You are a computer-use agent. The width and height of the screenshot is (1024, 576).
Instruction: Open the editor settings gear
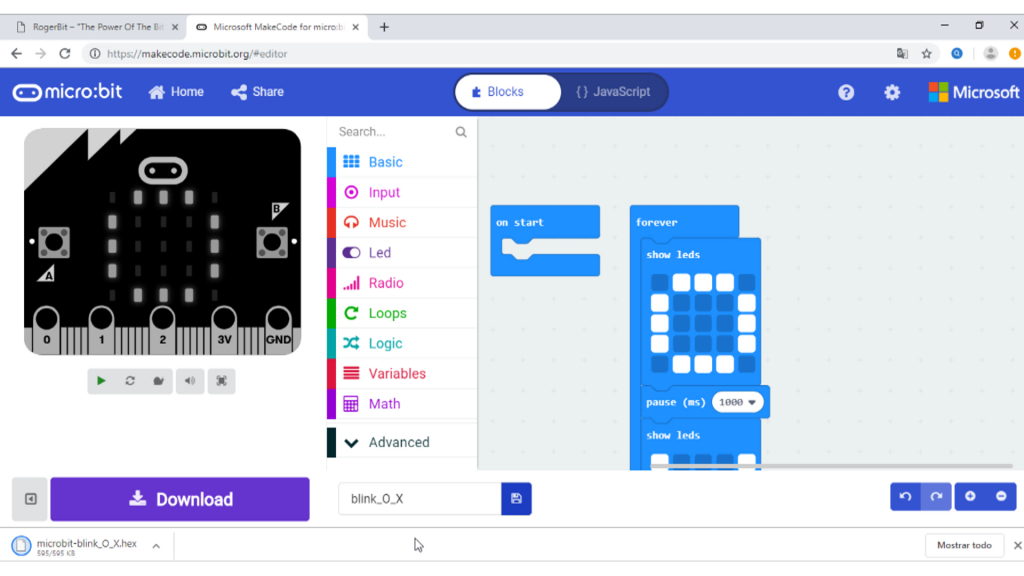pos(891,91)
